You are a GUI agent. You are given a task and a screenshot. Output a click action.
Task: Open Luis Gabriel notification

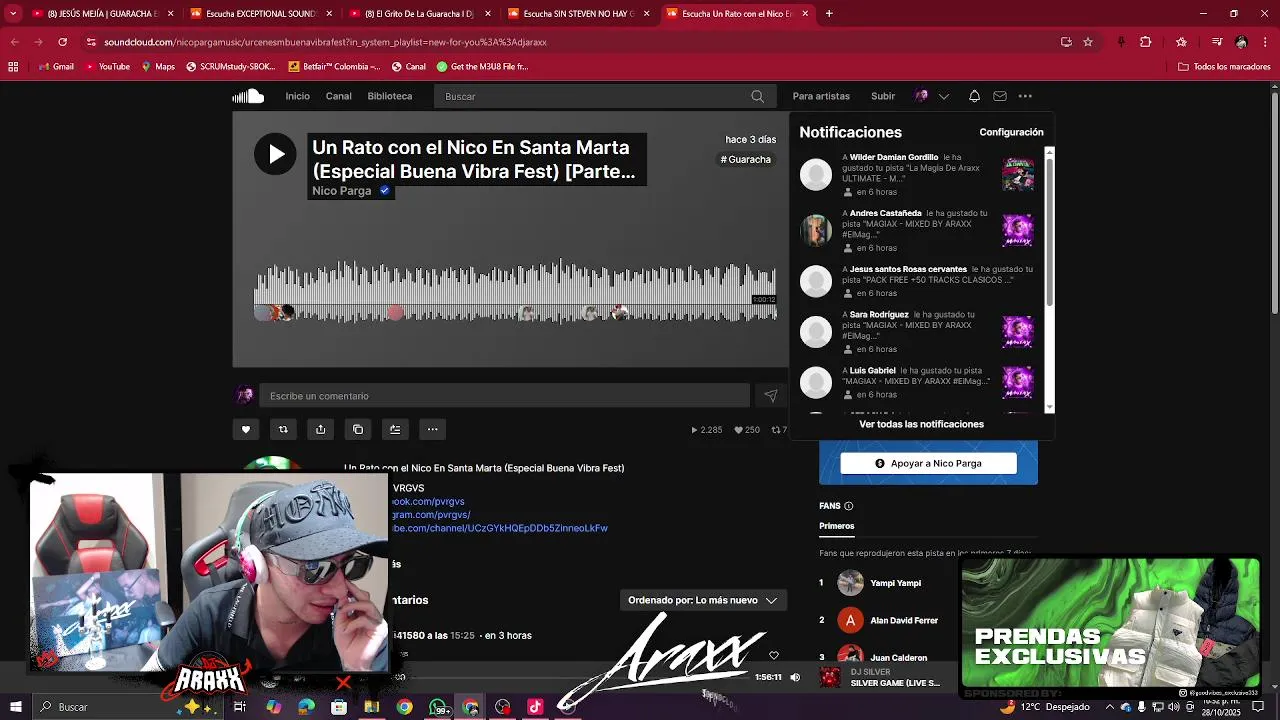coord(917,382)
